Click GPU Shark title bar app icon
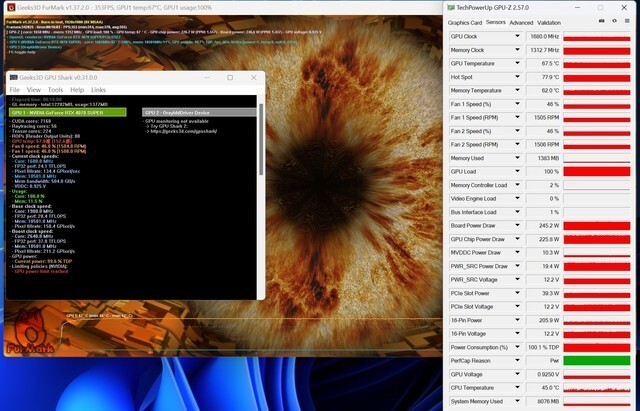Screen dimensions: 640x411 tap(13, 78)
